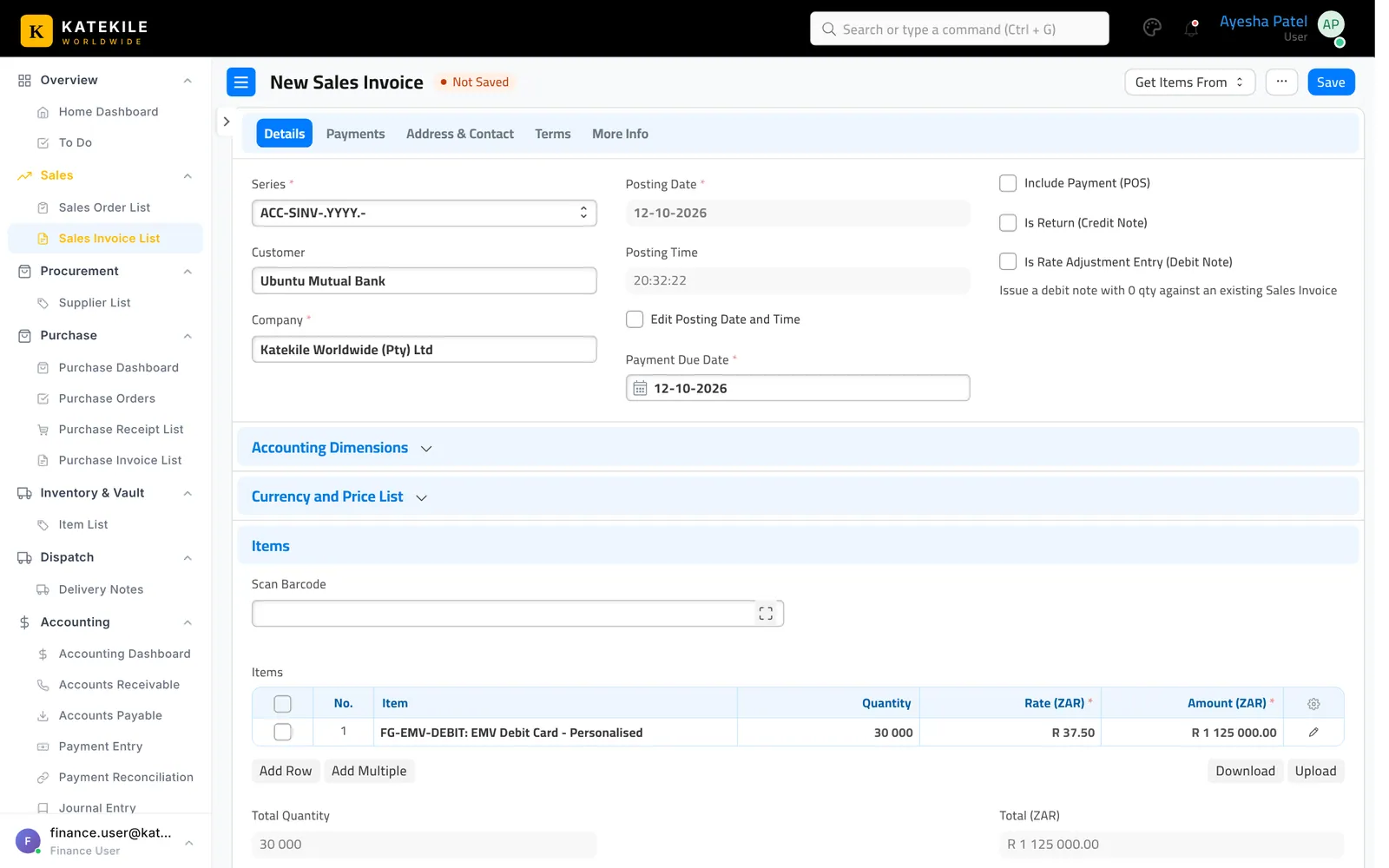Click the Accounts Receivable icon
Image resolution: width=1389 pixels, height=868 pixels.
point(43,685)
